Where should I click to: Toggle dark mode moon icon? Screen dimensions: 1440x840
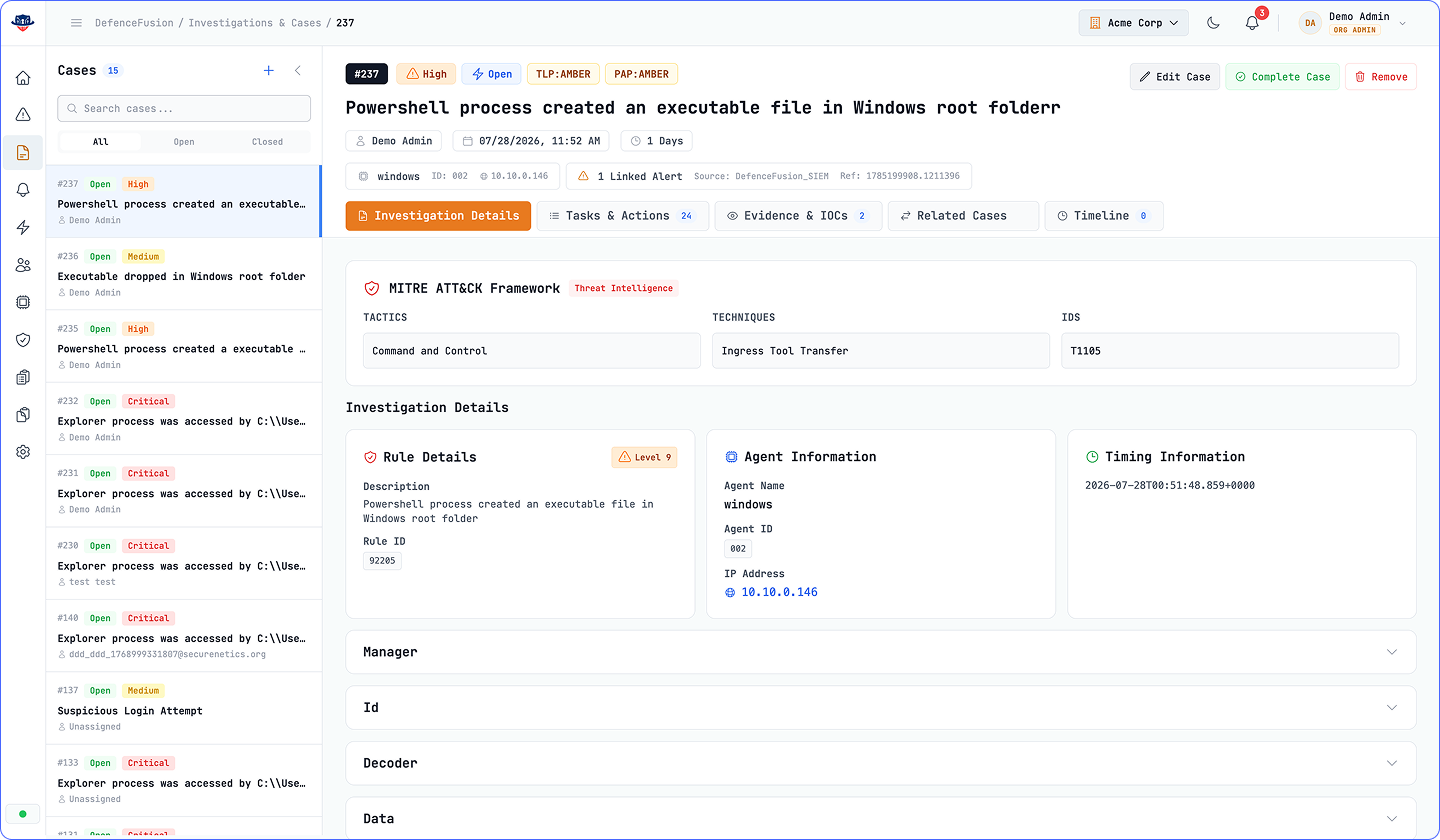click(1213, 22)
